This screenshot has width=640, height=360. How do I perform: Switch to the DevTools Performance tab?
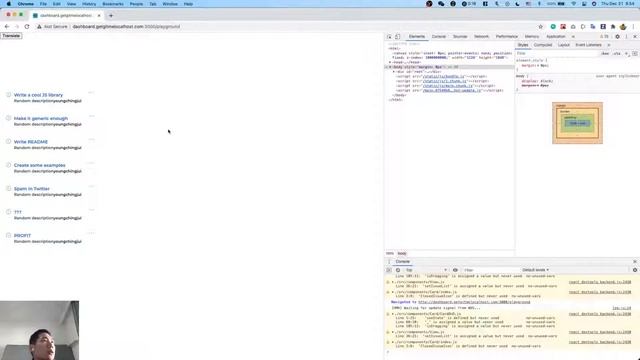507,37
